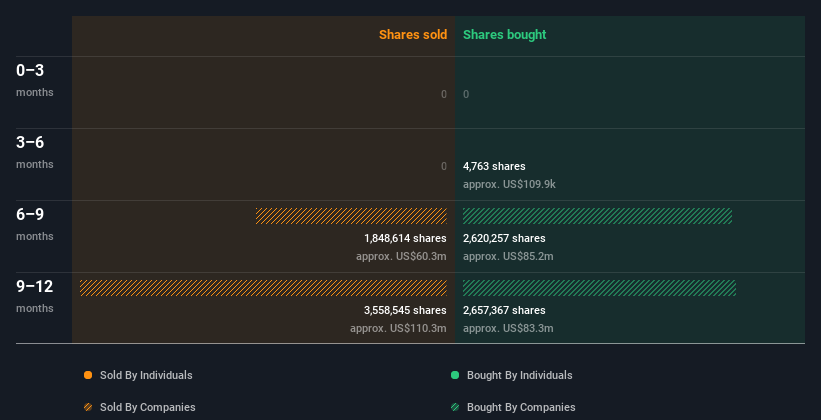Click the 0–3 months shares bought zero
This screenshot has height=420, width=821.
click(x=466, y=94)
